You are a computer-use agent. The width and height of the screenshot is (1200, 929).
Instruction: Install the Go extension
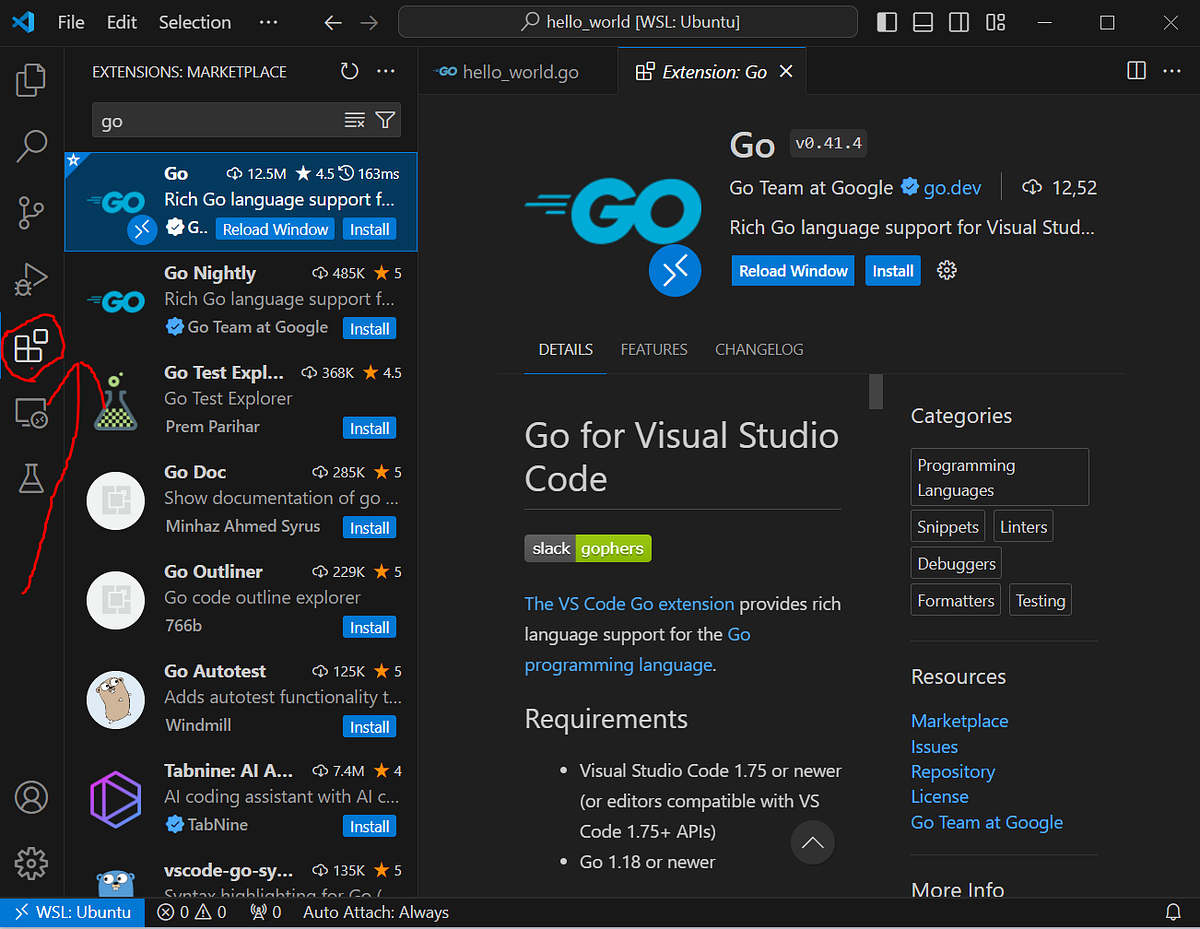tap(892, 270)
